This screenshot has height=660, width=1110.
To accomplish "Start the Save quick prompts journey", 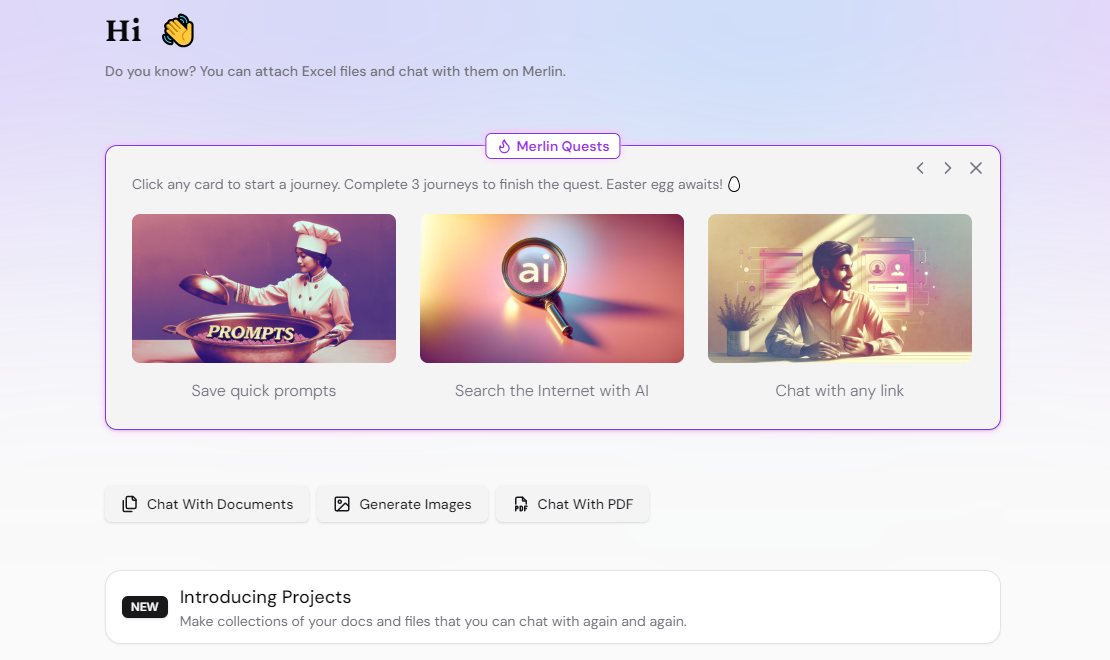I will click(x=263, y=391).
